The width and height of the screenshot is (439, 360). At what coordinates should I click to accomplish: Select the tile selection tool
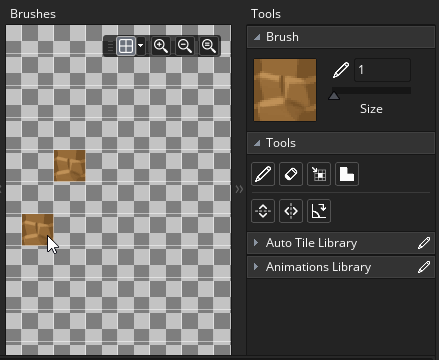(319, 174)
